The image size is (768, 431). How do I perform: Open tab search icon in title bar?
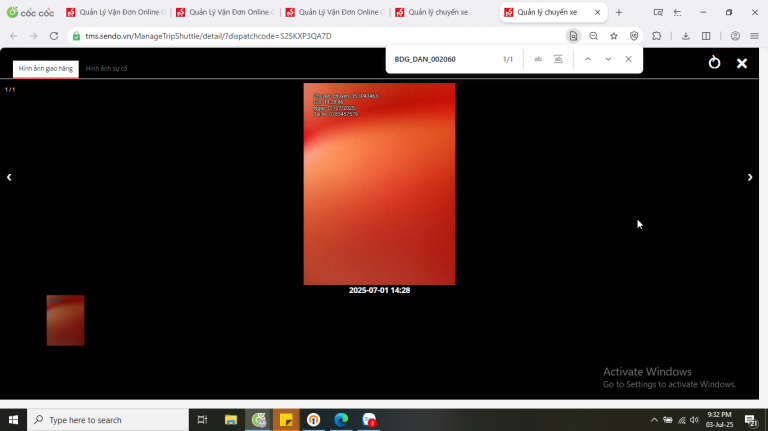point(658,12)
